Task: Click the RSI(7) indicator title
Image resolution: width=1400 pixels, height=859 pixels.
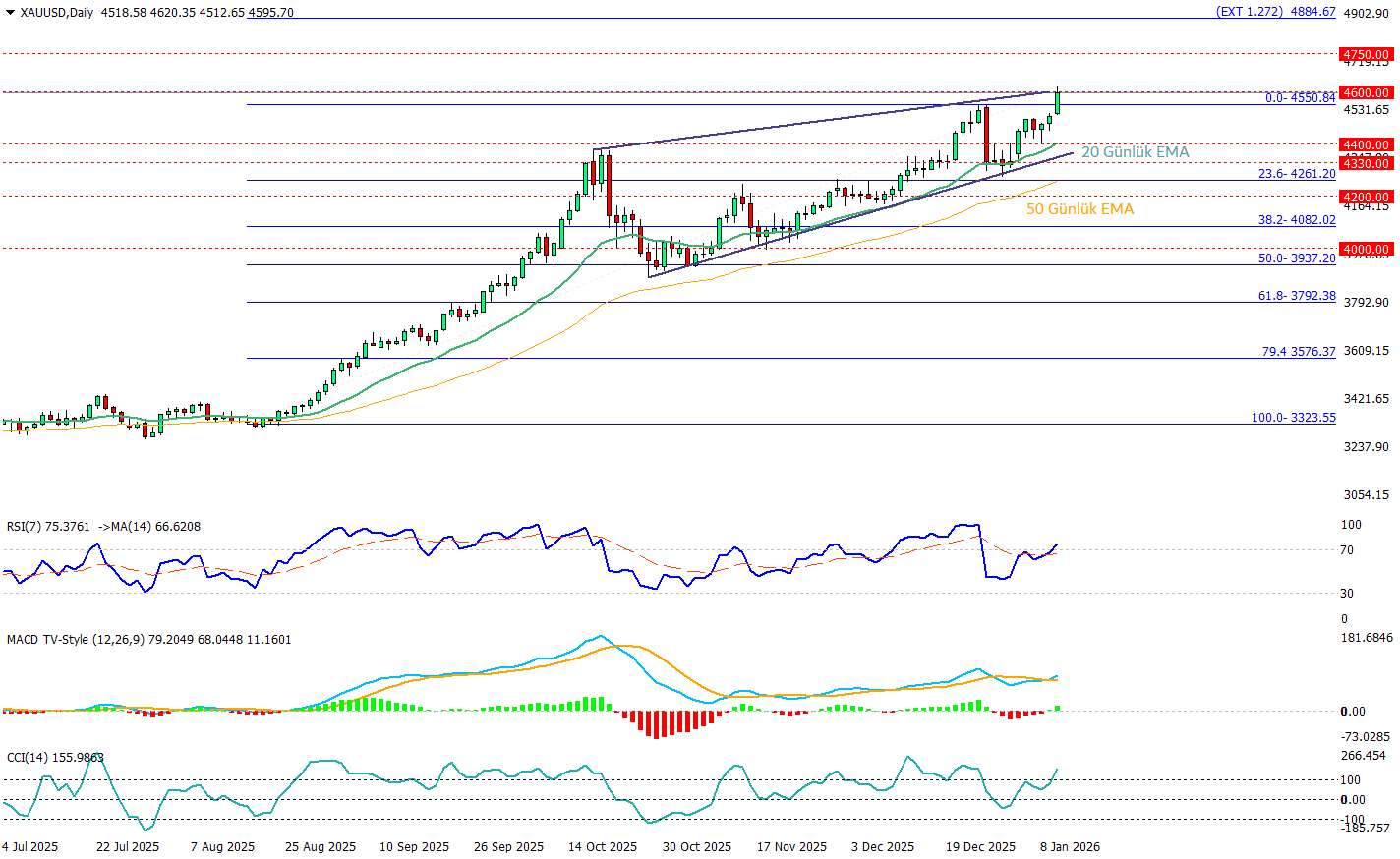Action: (x=103, y=527)
